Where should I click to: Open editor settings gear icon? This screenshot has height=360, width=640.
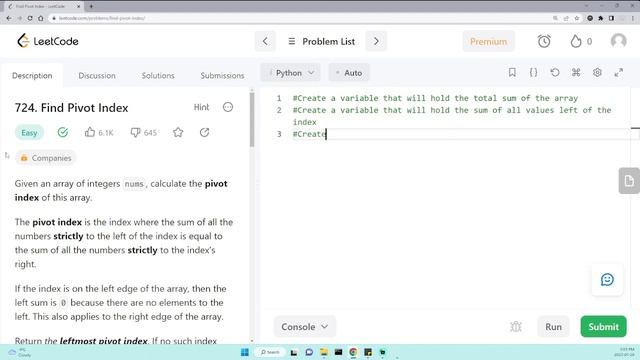(597, 73)
